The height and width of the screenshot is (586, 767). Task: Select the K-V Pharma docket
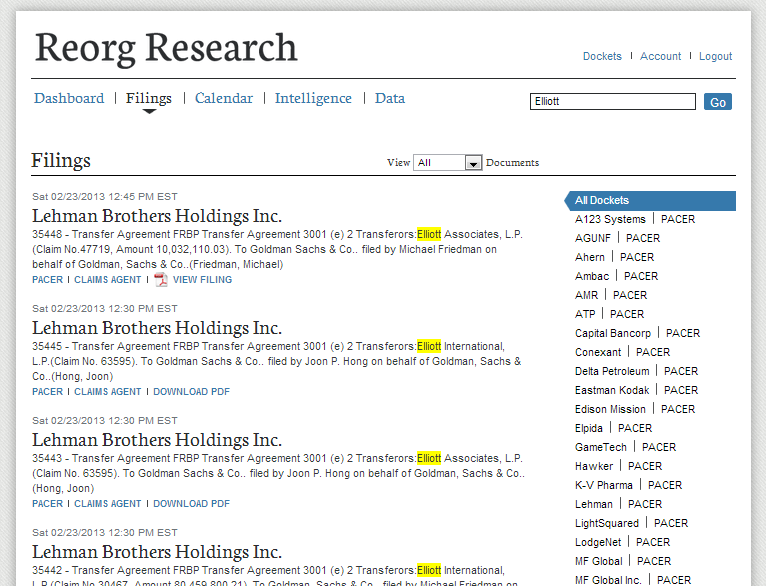coord(604,485)
